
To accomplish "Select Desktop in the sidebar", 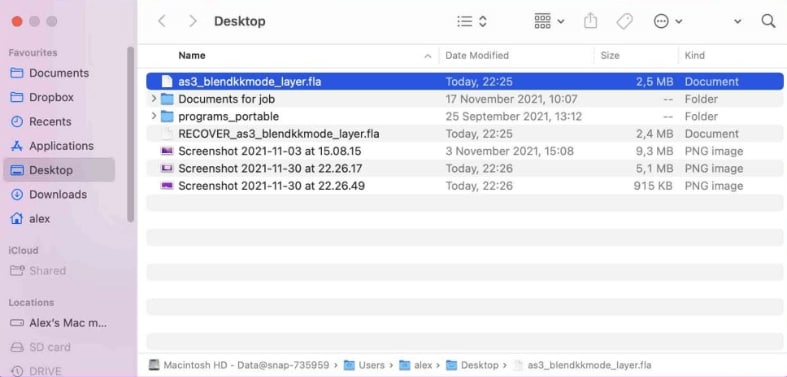I will click(59, 170).
